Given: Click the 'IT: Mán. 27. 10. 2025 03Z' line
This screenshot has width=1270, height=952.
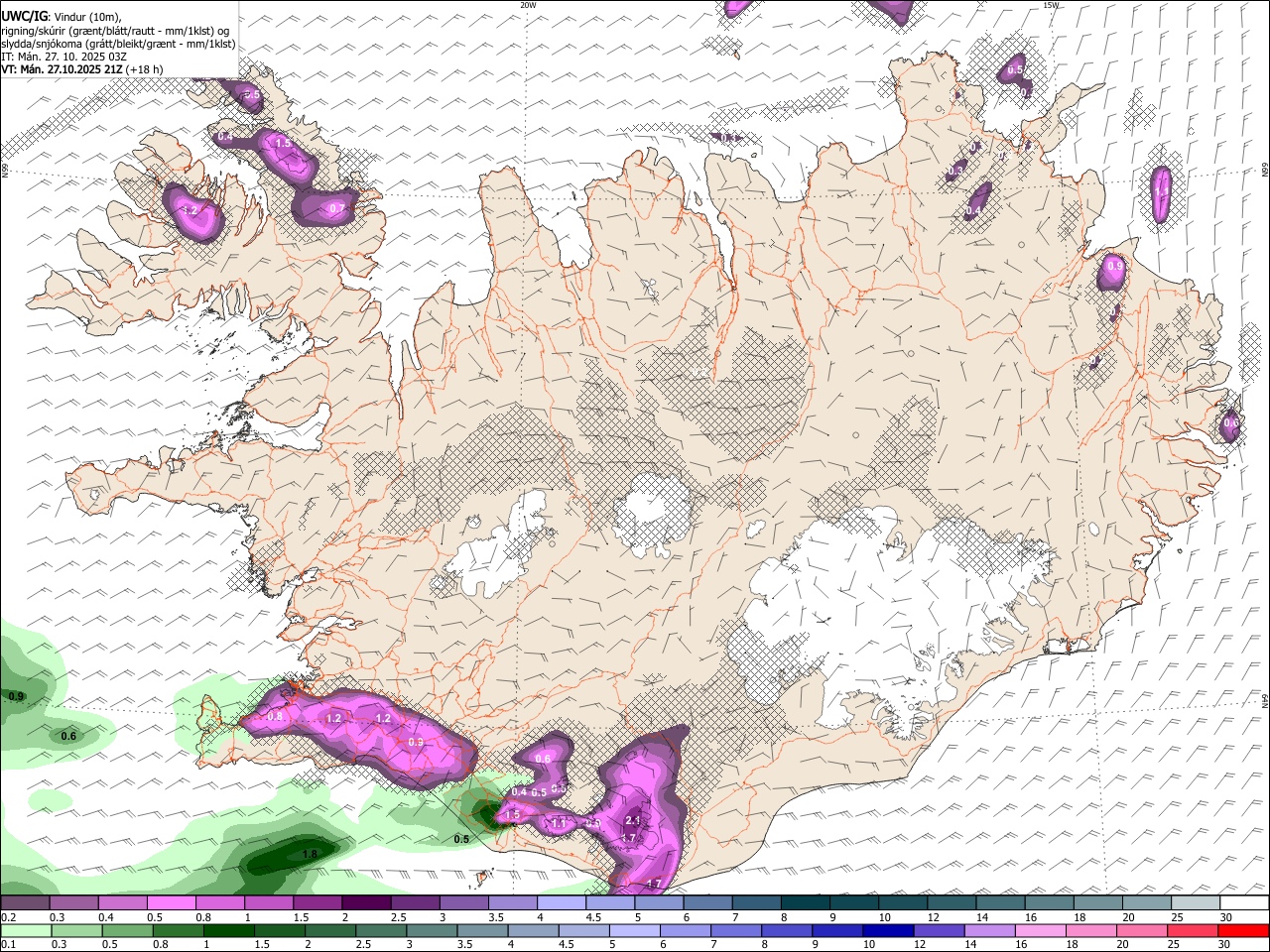Looking at the screenshot, I should coord(63,57).
